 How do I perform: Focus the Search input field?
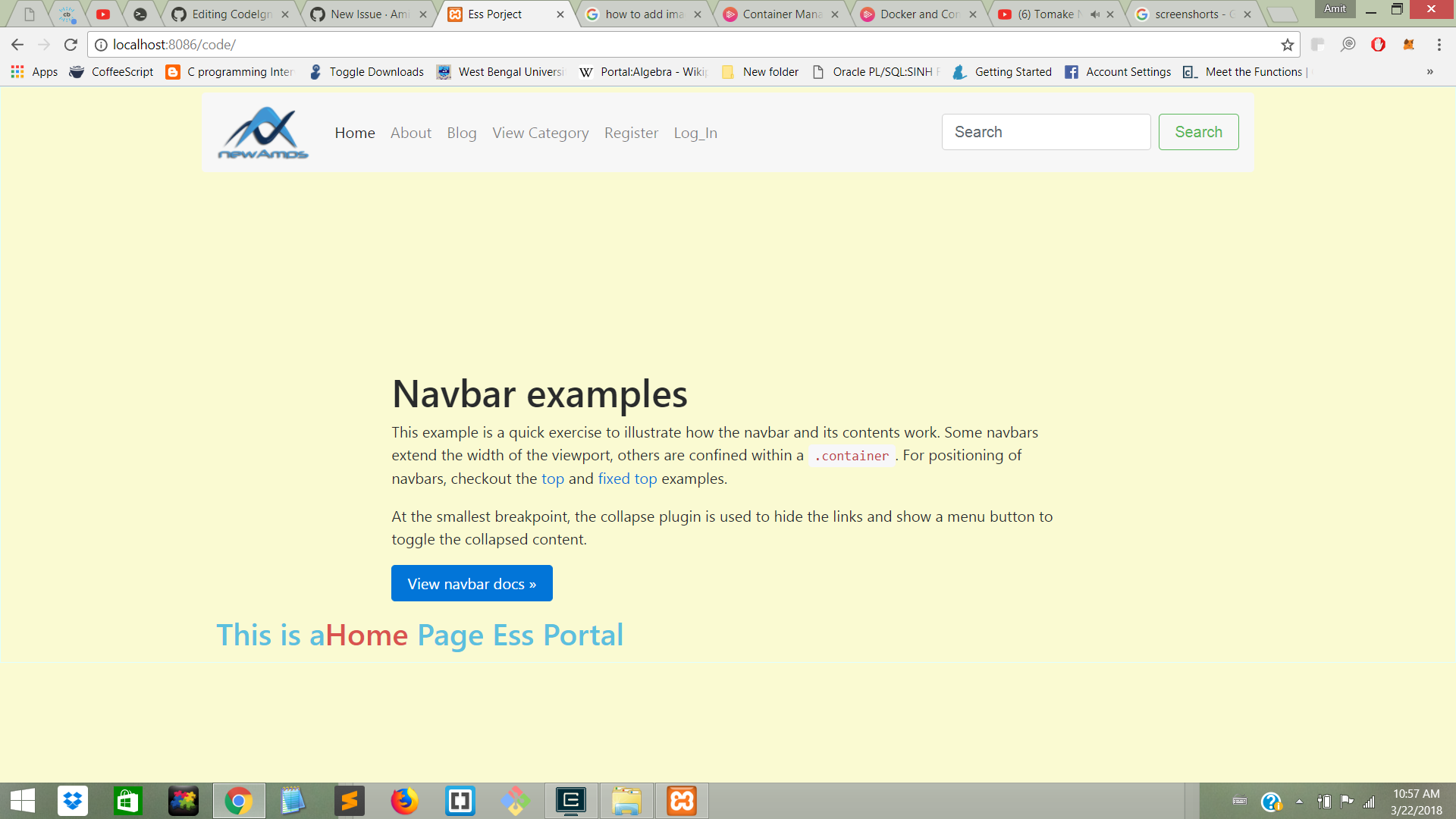point(1046,132)
